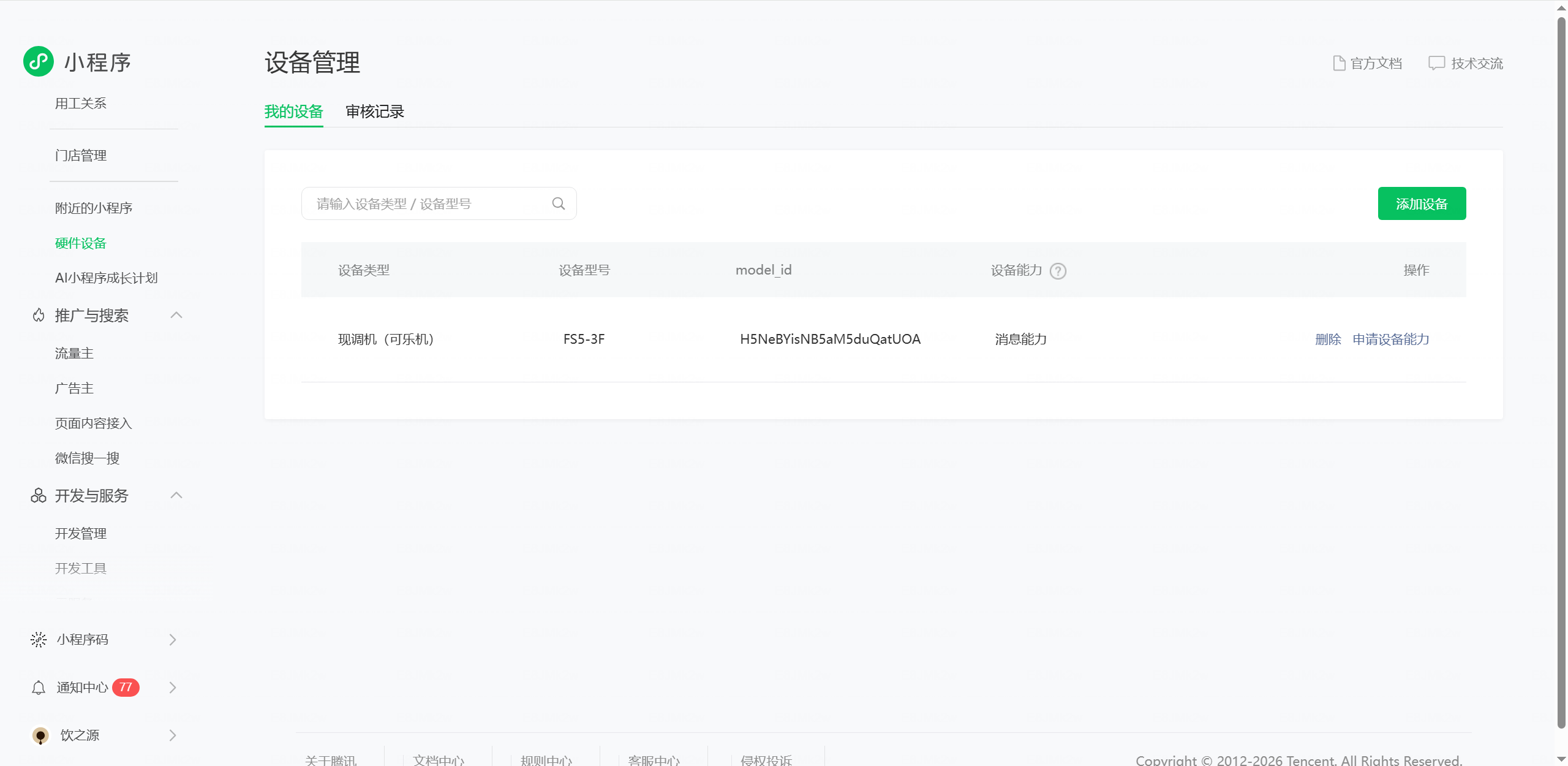Click the 饮之源 account avatar
This screenshot has width=1568, height=766.
(40, 735)
